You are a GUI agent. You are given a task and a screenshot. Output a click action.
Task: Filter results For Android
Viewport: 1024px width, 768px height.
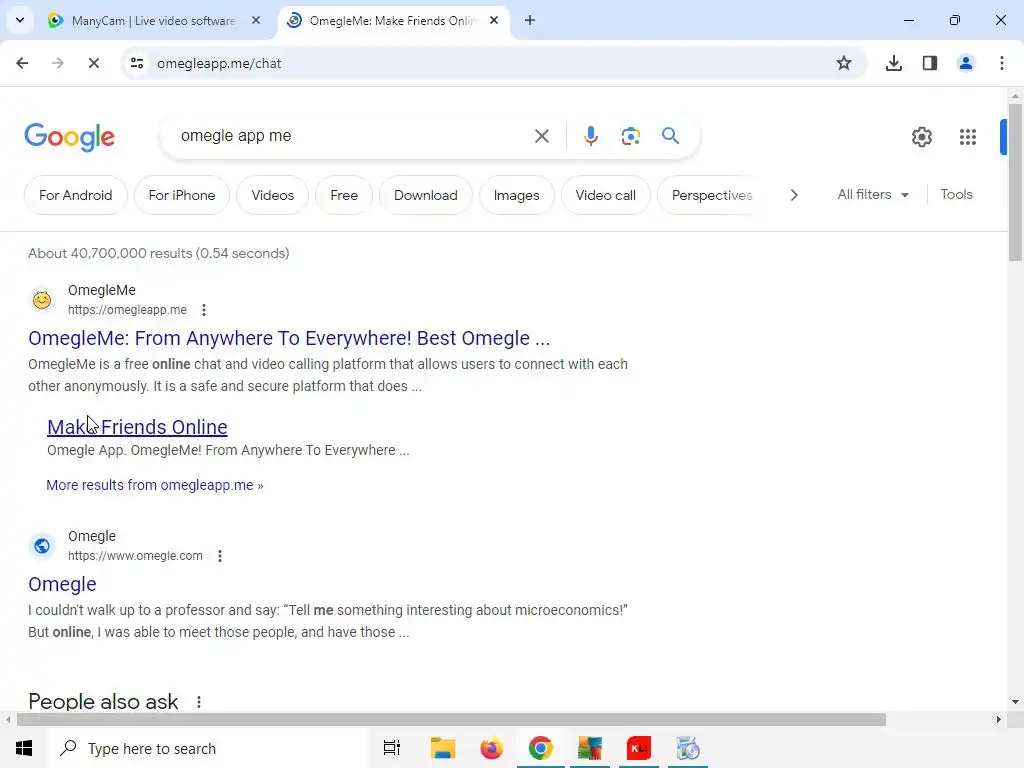coord(76,195)
